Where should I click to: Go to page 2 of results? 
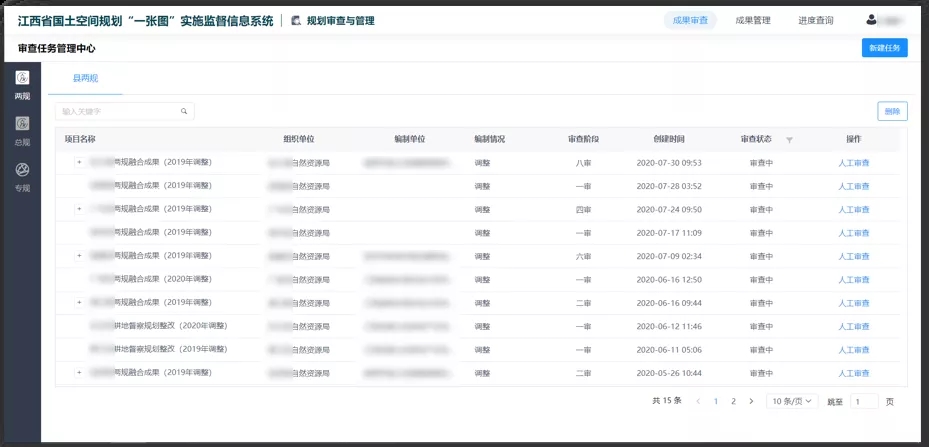click(x=733, y=401)
